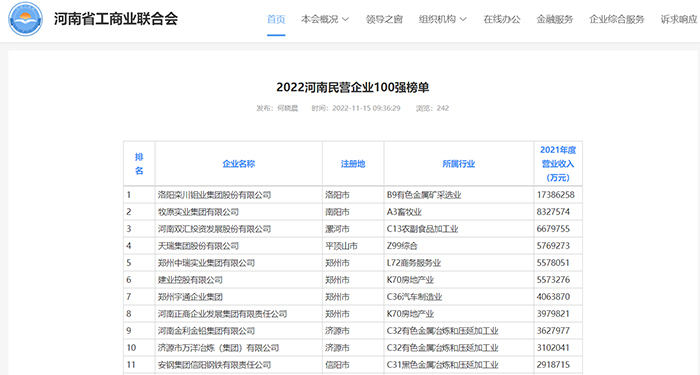The image size is (700, 375).
Task: Open the 企业综合服务 menu item
Action: click(x=617, y=19)
